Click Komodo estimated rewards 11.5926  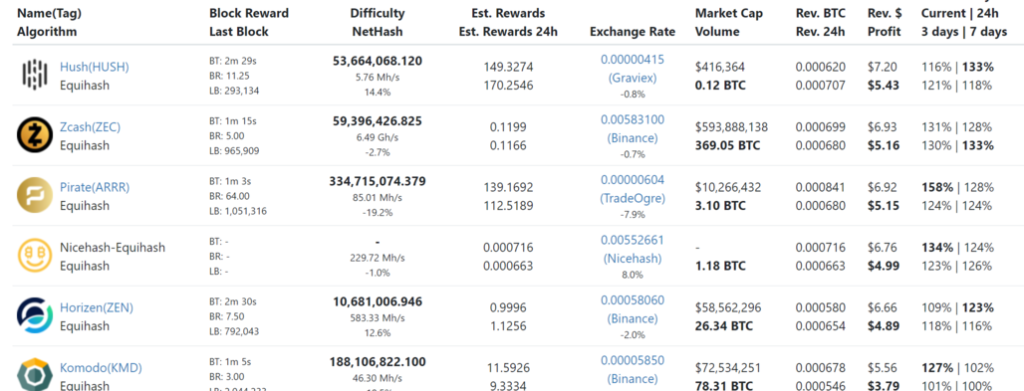(x=508, y=368)
